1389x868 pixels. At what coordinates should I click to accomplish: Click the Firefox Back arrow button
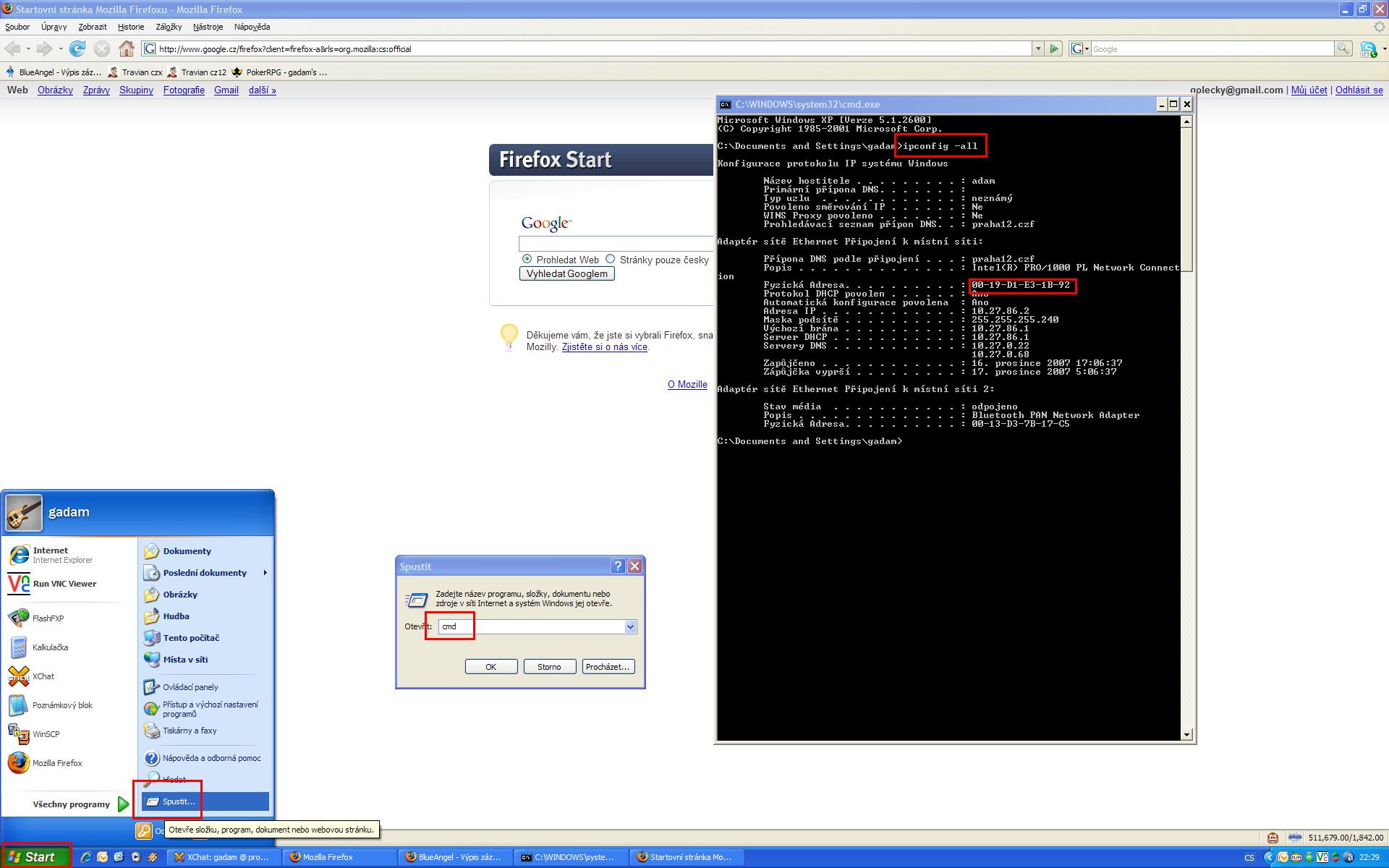coord(12,48)
